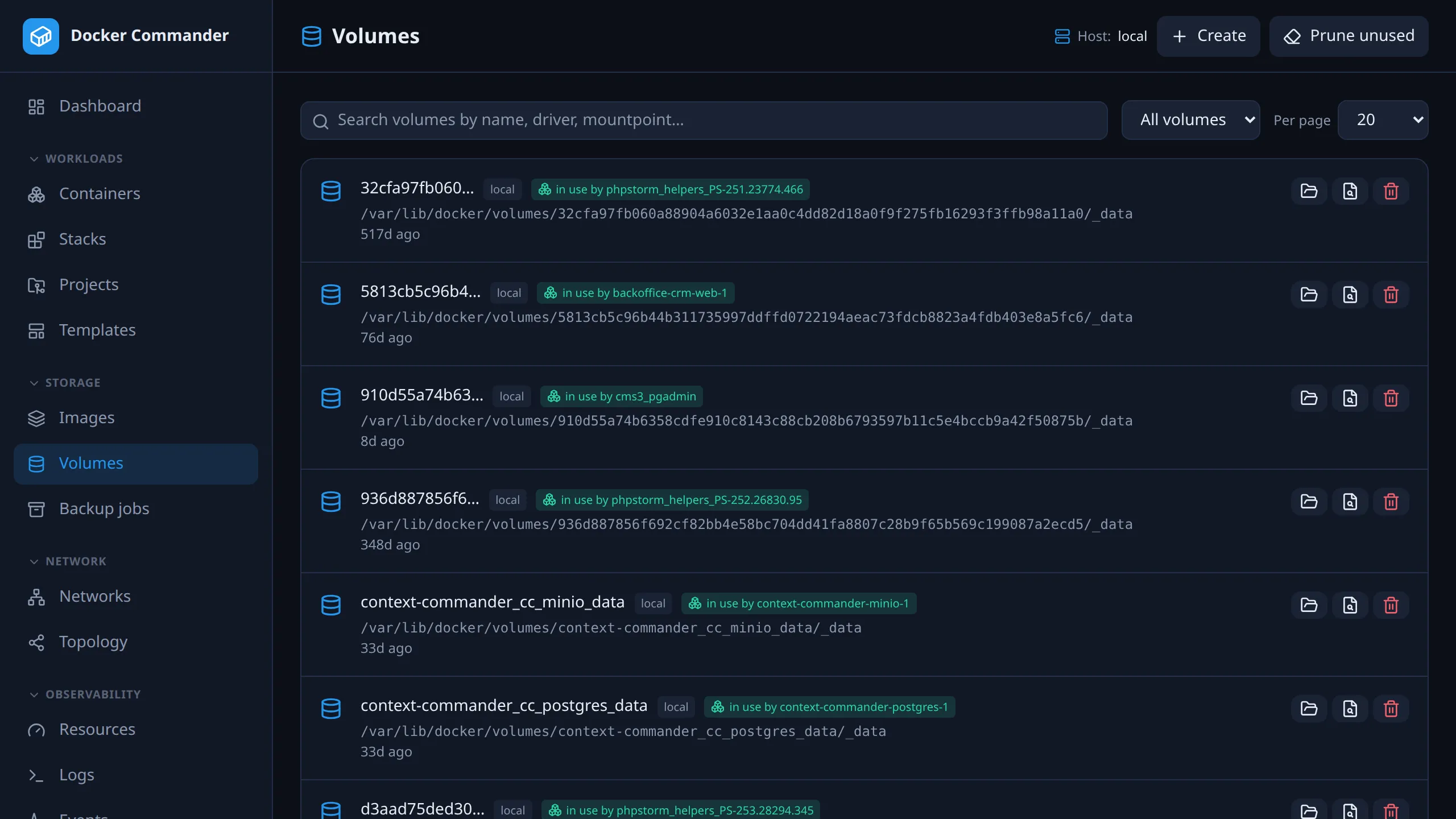
Task: Open the Projects page
Action: point(136,285)
